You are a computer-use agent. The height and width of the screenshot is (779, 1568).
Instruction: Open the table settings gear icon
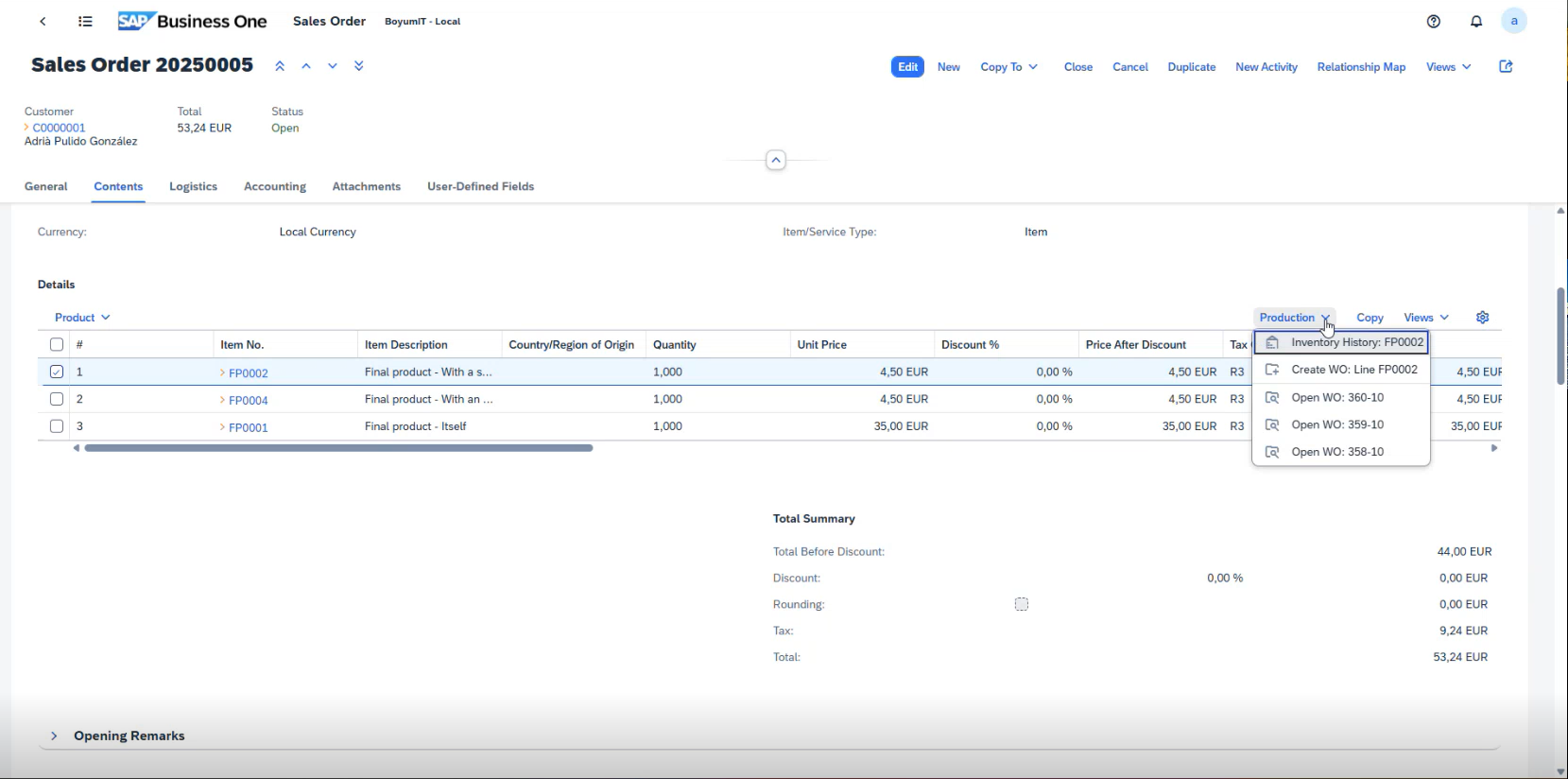pos(1483,318)
